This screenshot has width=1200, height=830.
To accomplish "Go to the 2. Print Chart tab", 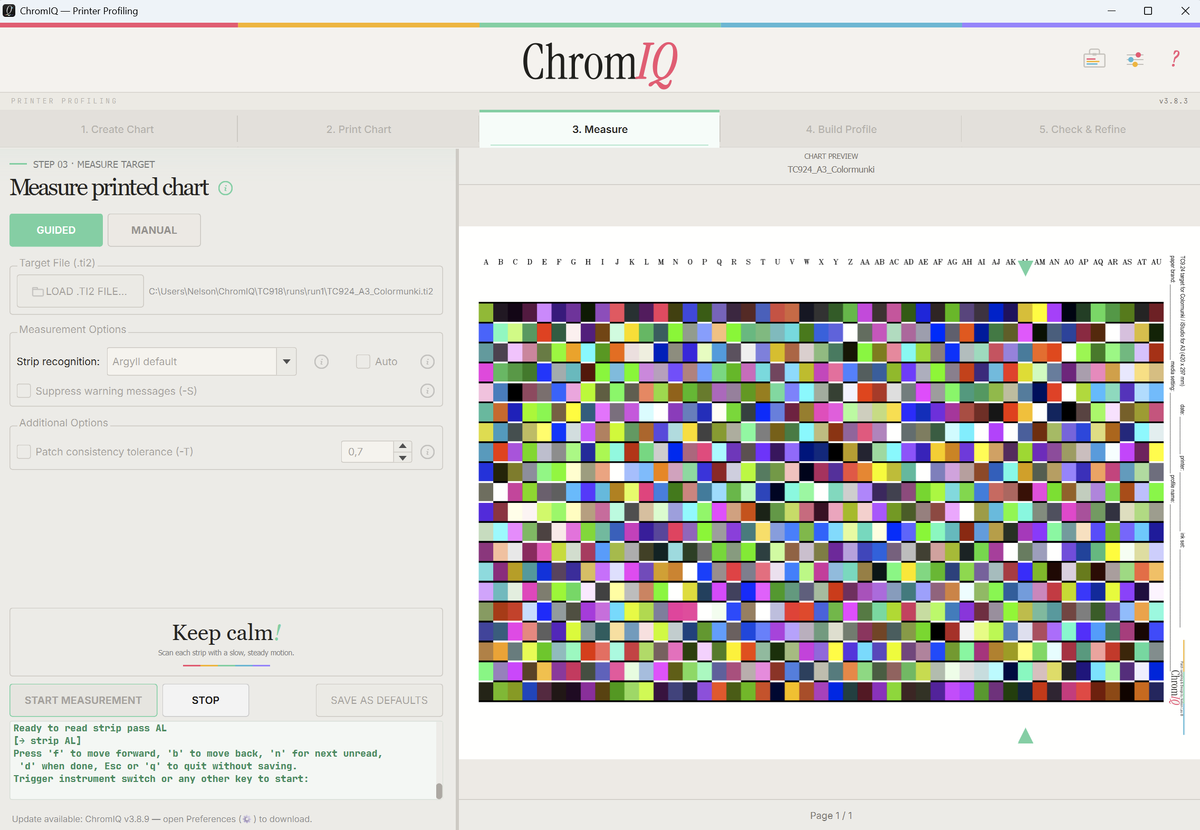I will click(359, 129).
